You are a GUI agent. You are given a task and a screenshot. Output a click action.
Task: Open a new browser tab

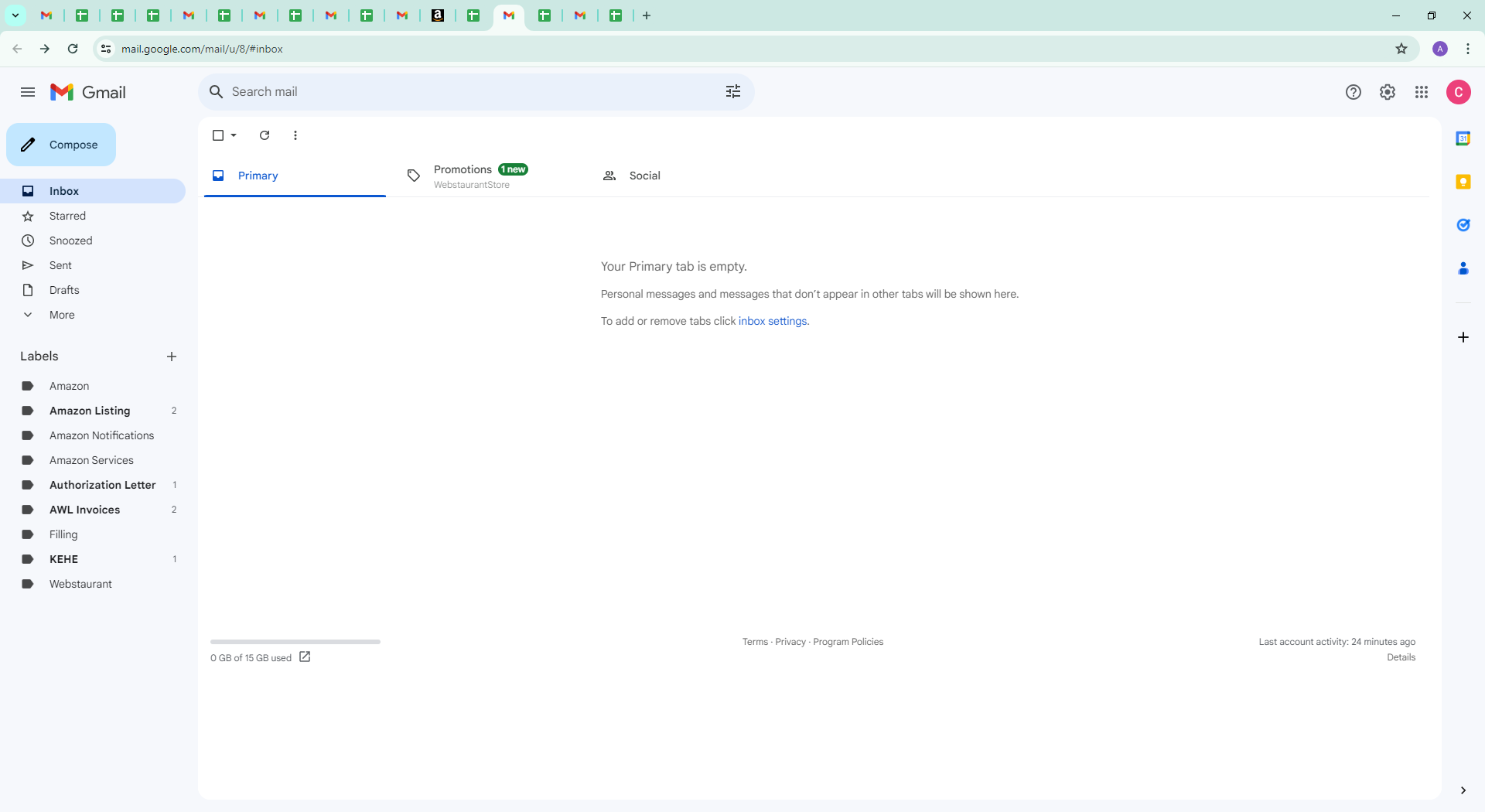[x=647, y=15]
